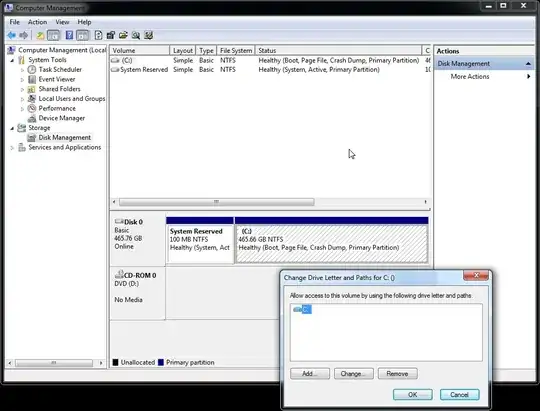540x411 pixels.
Task: Open the File menu
Action: tap(14, 22)
